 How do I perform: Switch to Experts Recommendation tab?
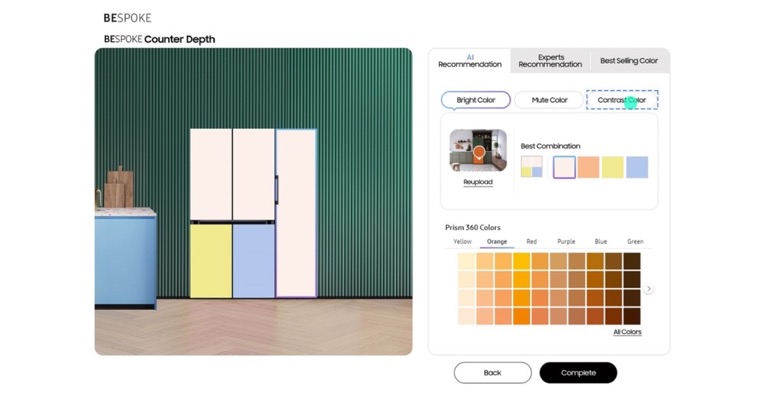click(x=550, y=61)
